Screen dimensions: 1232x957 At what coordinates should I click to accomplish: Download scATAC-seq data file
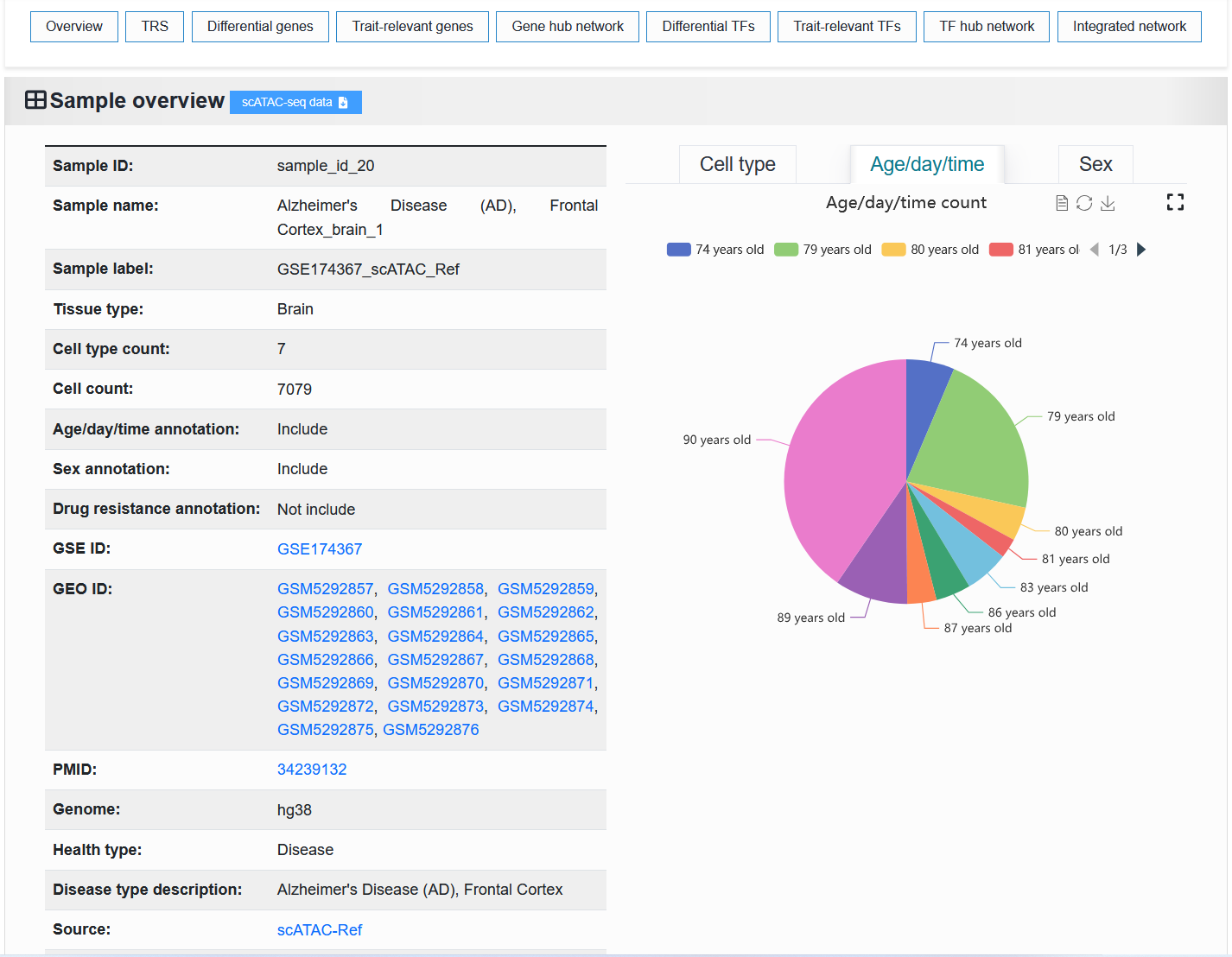pos(295,102)
